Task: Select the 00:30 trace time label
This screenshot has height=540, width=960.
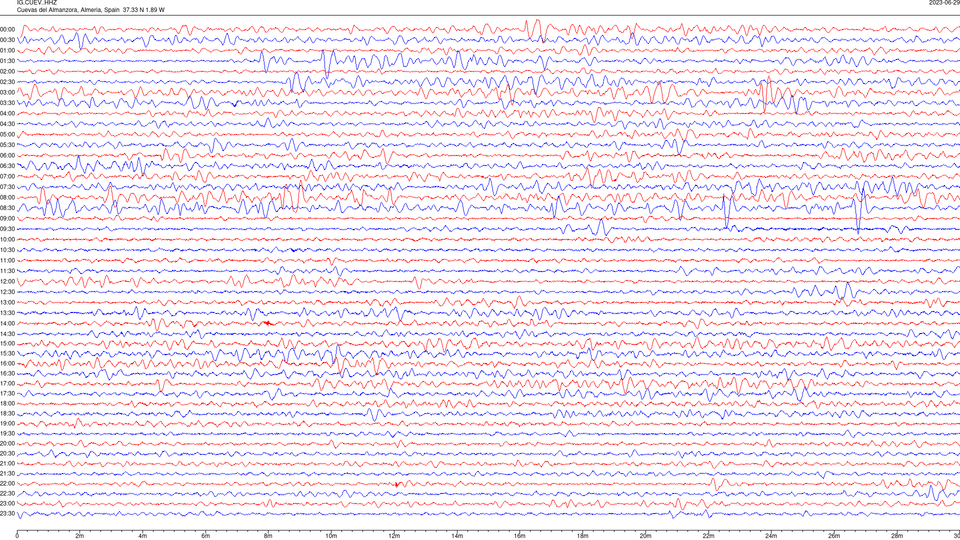Action: coord(7,40)
